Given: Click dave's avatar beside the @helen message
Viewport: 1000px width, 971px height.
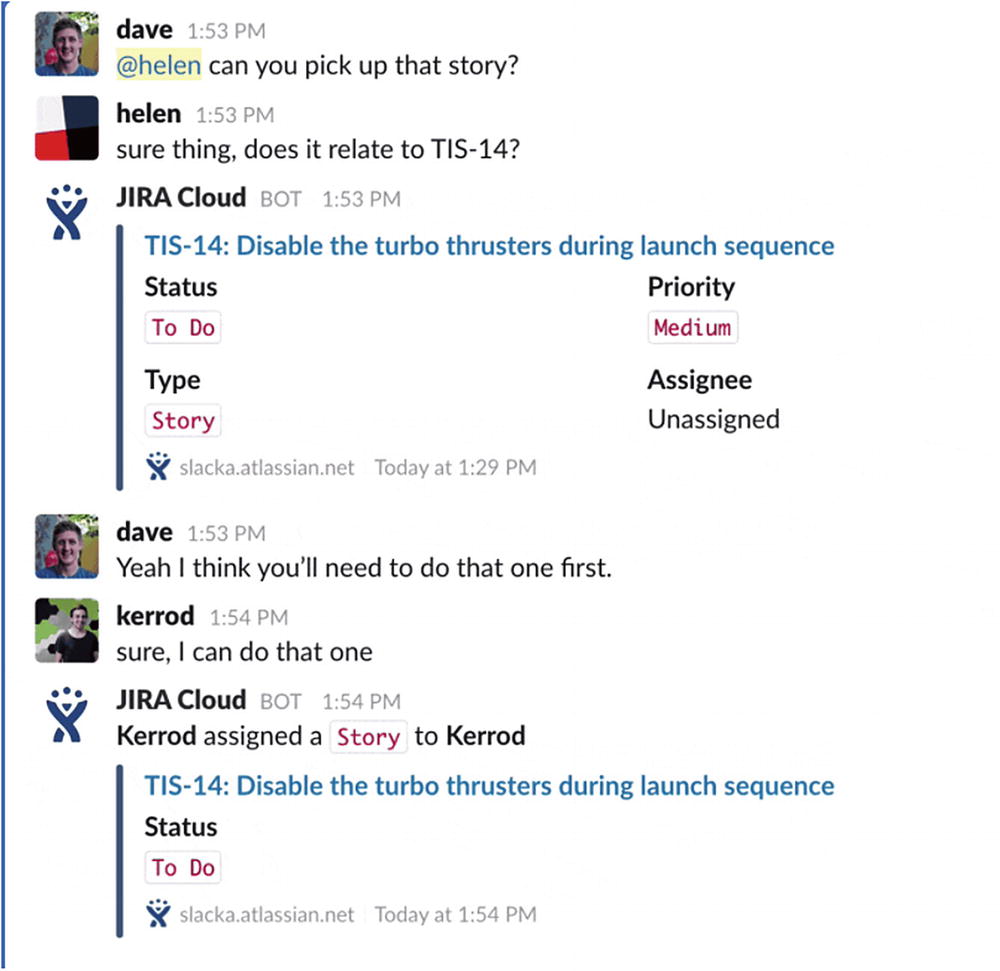Looking at the screenshot, I should (x=67, y=44).
